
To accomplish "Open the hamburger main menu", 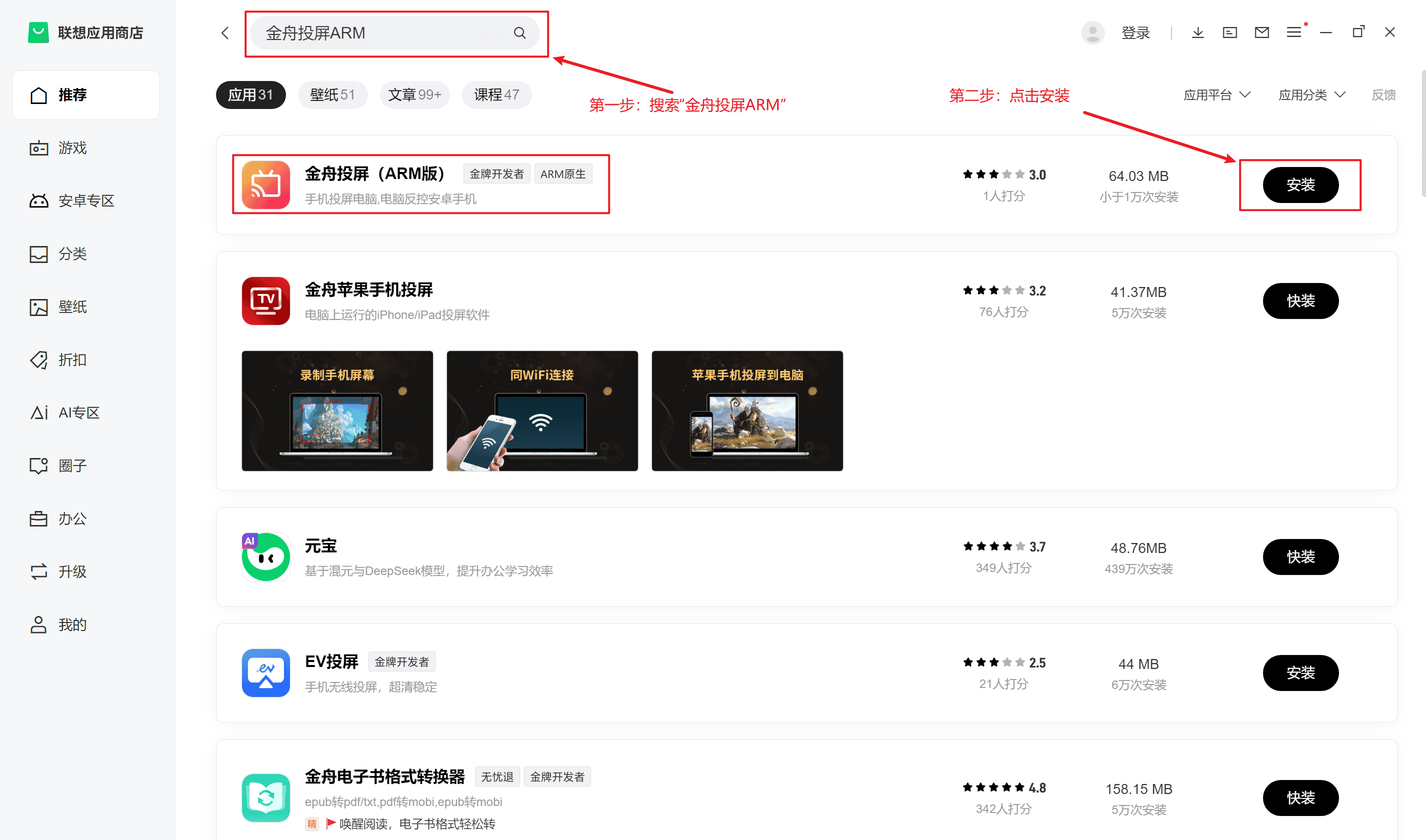I will 1293,33.
